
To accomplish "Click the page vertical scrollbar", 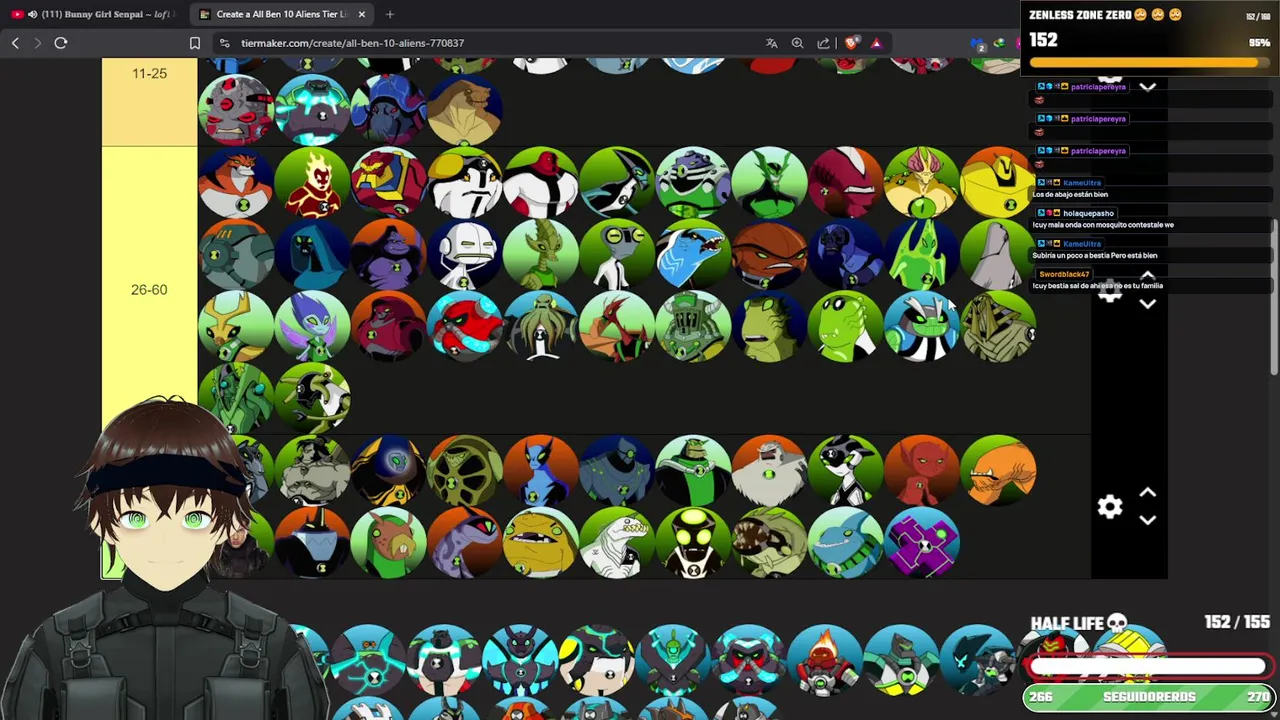I will [1274, 297].
